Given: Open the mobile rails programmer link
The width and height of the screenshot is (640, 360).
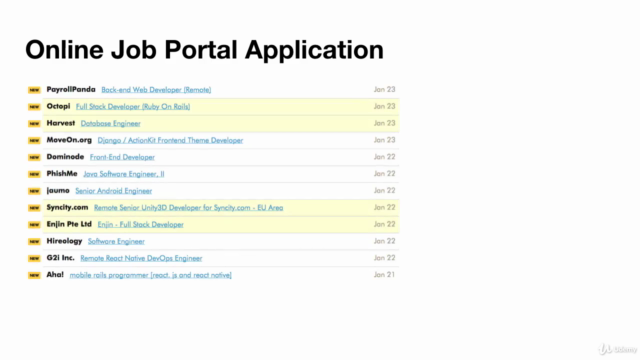Looking at the screenshot, I should pos(150,275).
